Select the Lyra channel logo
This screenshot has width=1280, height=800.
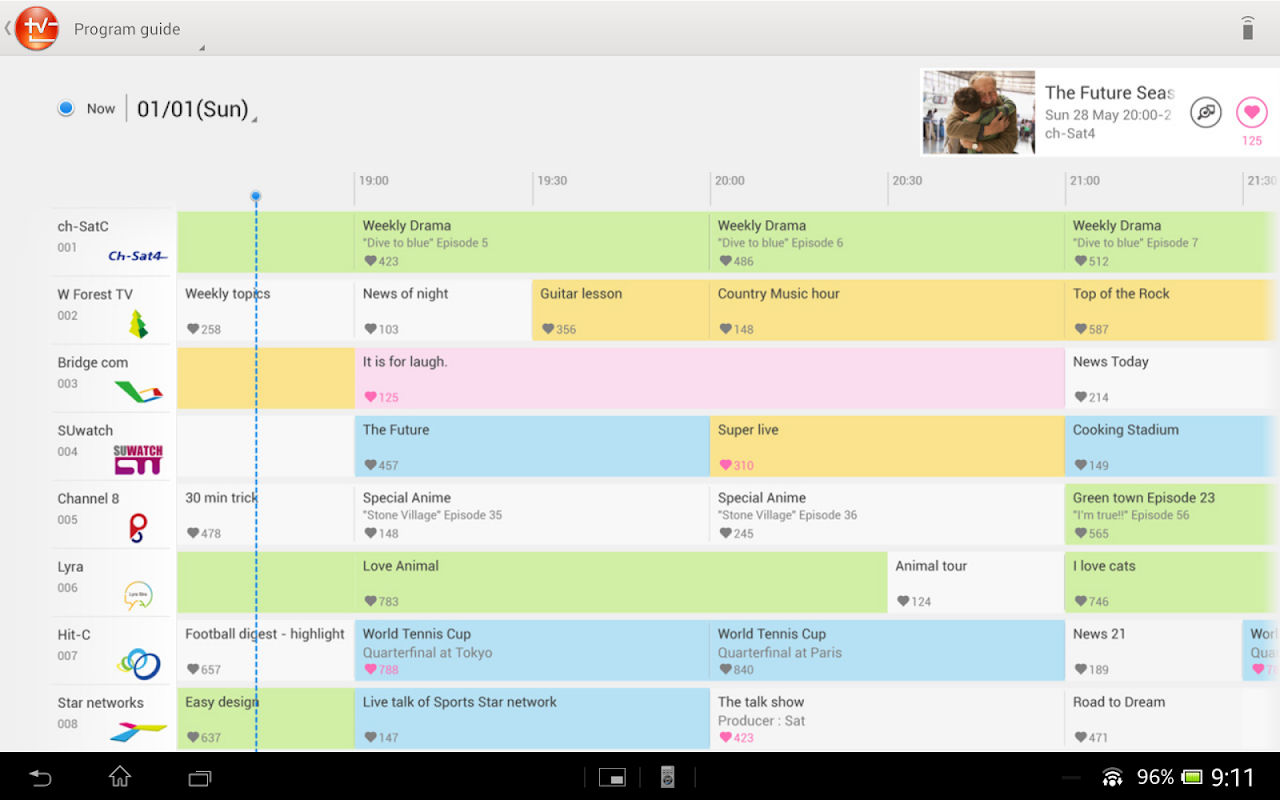[x=138, y=596]
